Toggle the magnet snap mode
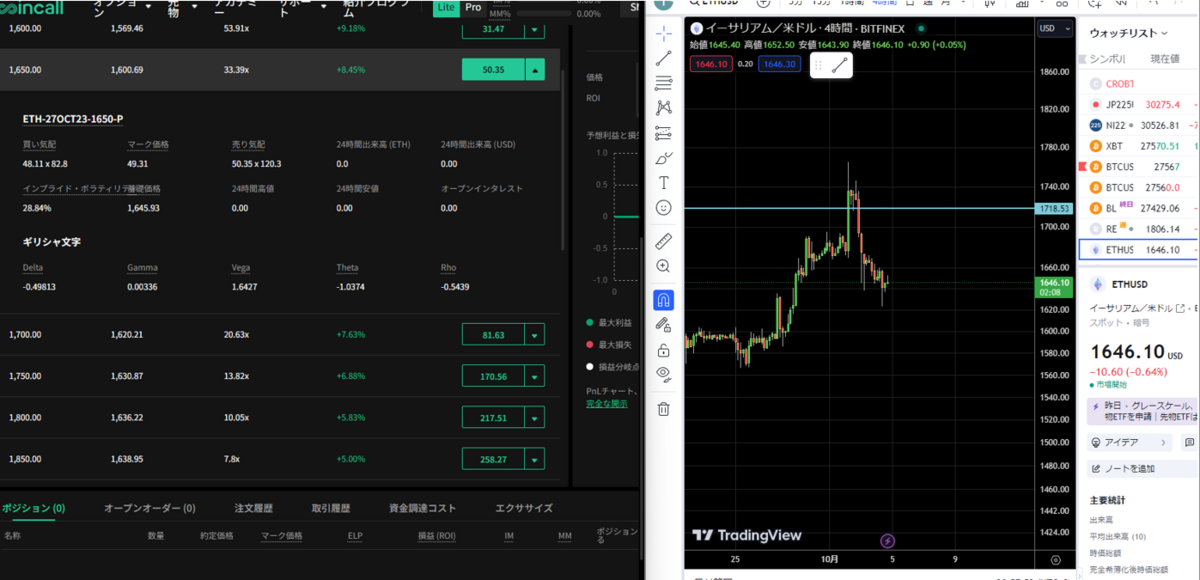The width and height of the screenshot is (1200, 580). 664,300
